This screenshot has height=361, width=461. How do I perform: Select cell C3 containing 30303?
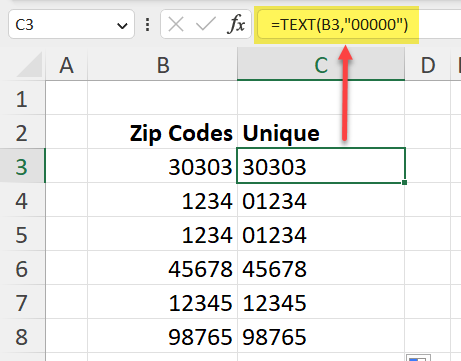(x=321, y=166)
